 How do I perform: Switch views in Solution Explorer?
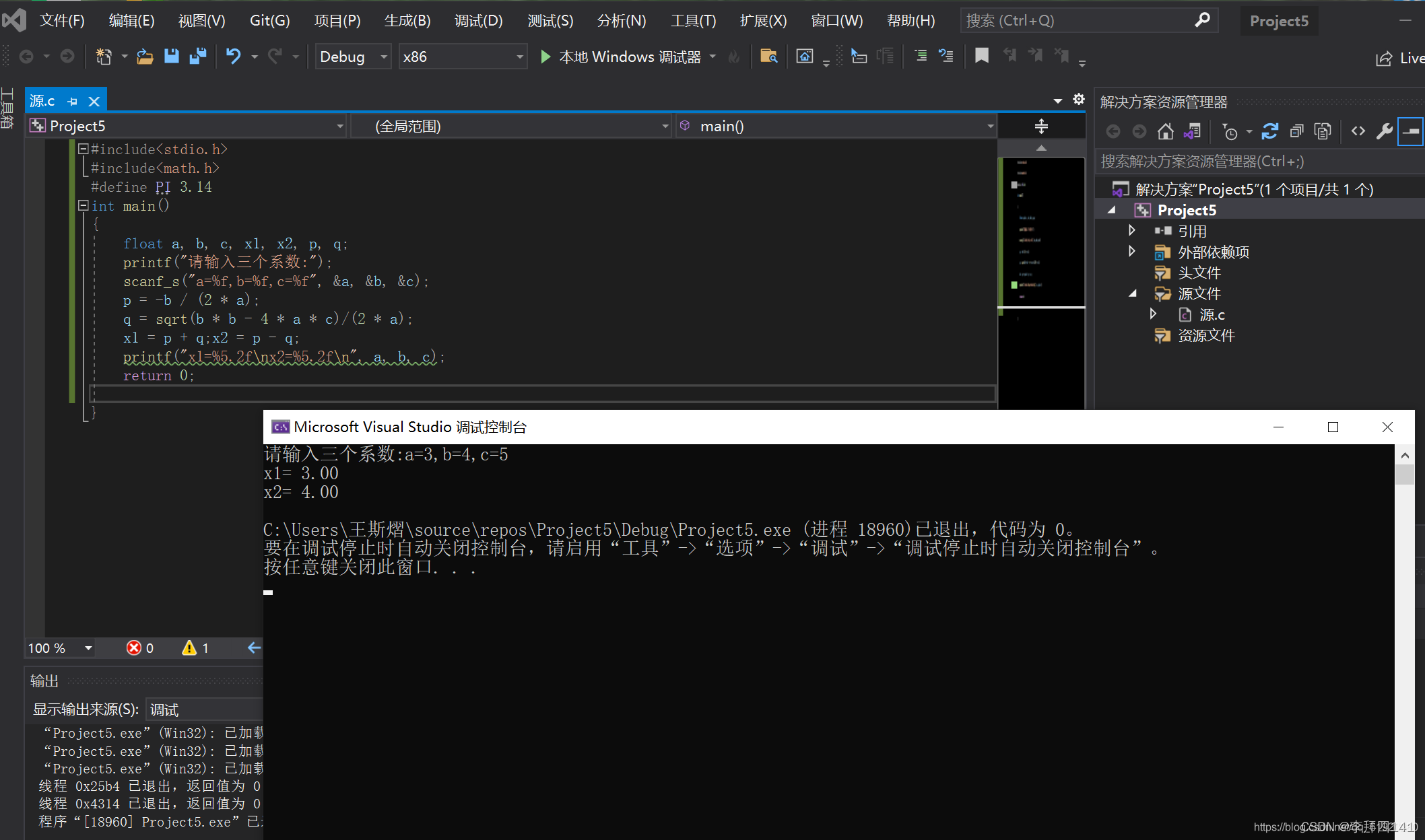point(1192,132)
